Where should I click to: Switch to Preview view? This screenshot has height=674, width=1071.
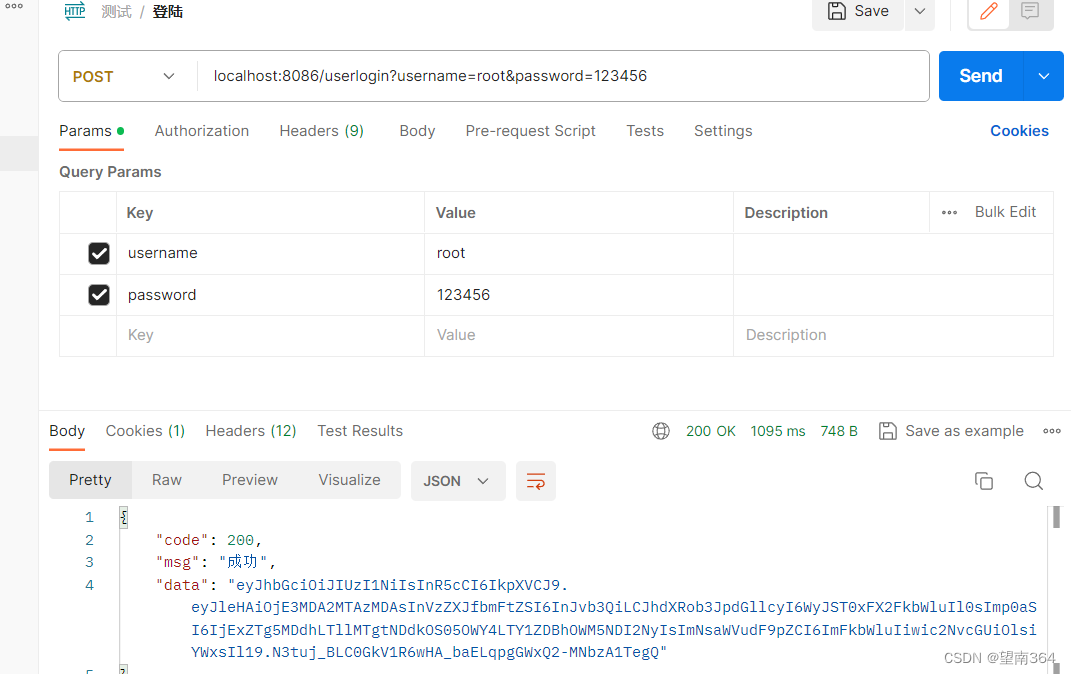pyautogui.click(x=250, y=480)
